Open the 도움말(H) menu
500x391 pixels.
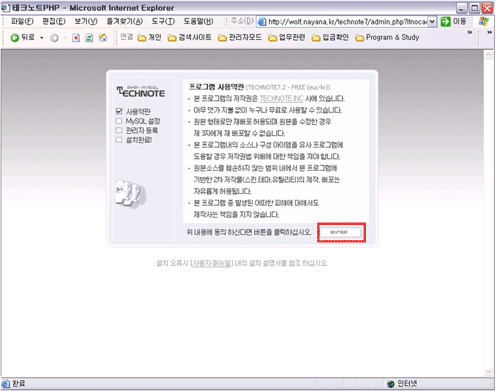(x=198, y=22)
